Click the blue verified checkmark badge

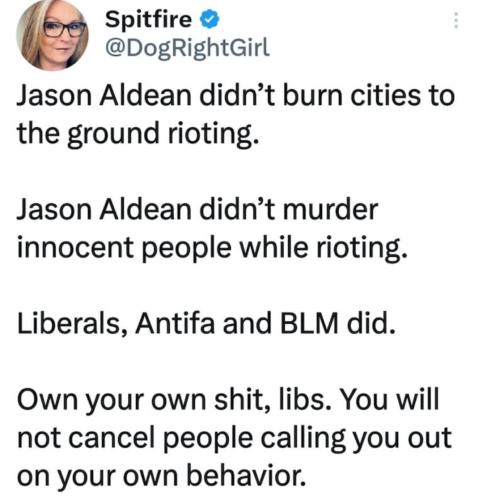pyautogui.click(x=209, y=20)
